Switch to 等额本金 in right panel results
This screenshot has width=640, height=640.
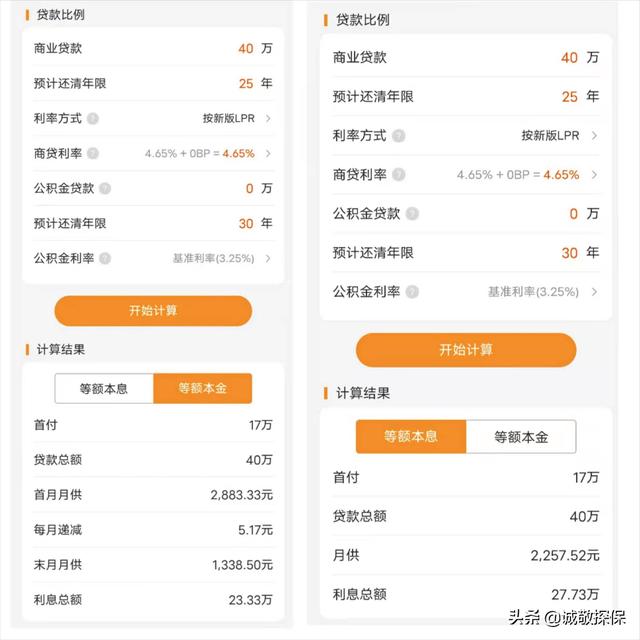[x=521, y=437]
